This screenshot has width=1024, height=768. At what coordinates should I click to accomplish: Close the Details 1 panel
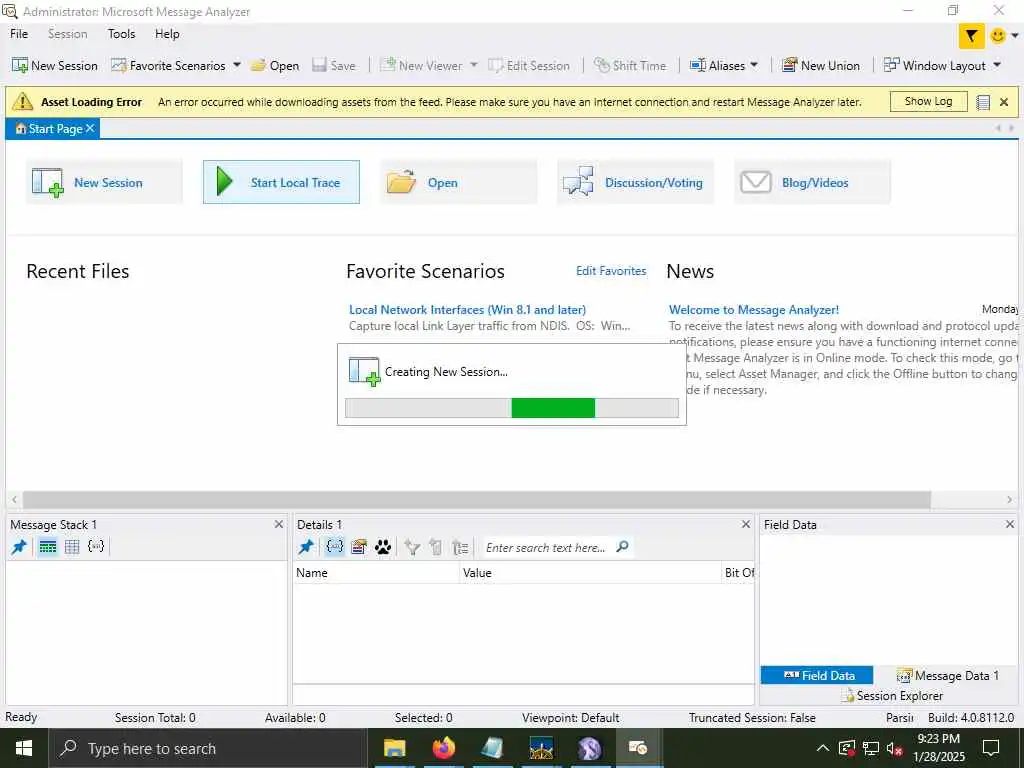coord(746,524)
